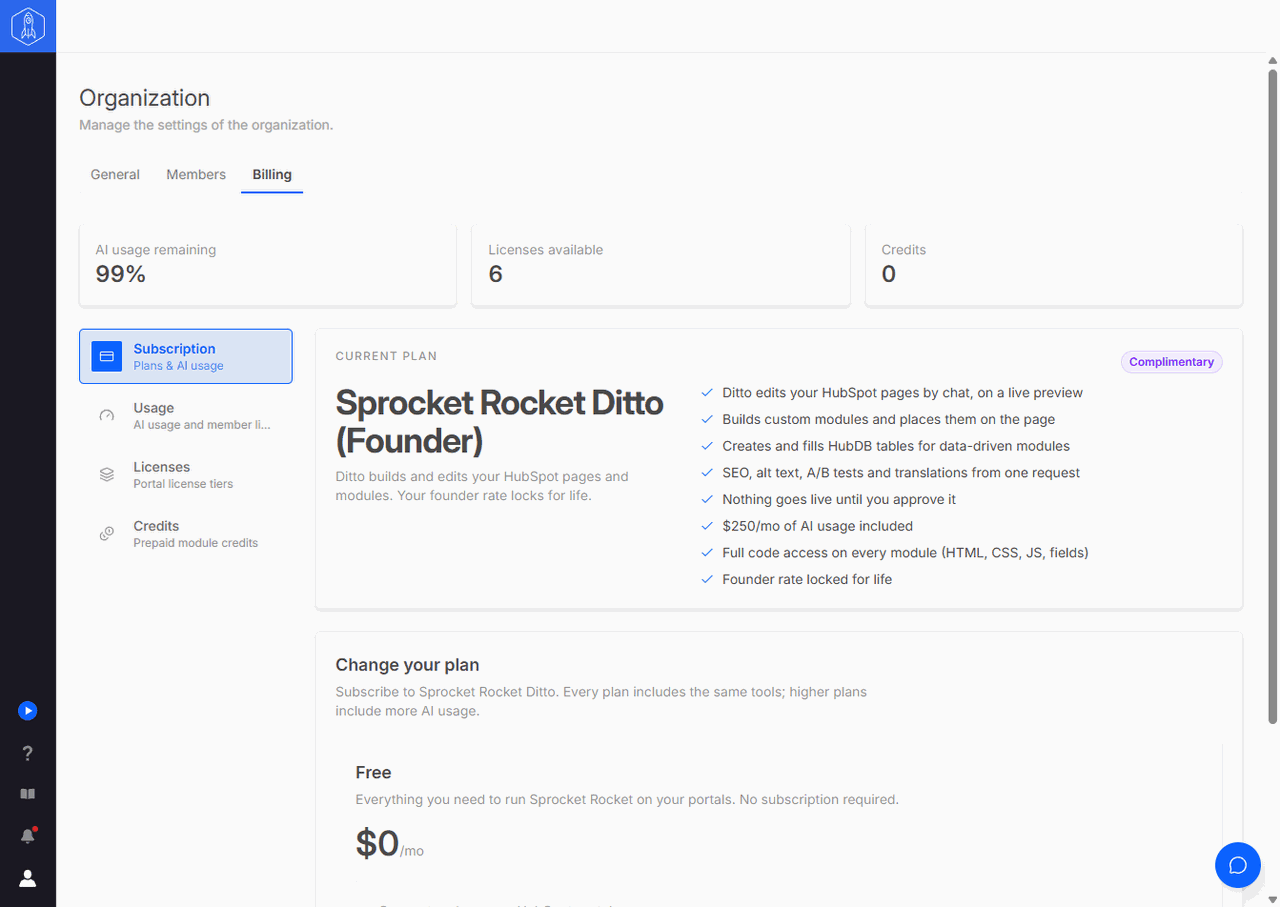The height and width of the screenshot is (907, 1280).
Task: Click the Sprocket Rocket logo icon
Action: click(x=28, y=26)
